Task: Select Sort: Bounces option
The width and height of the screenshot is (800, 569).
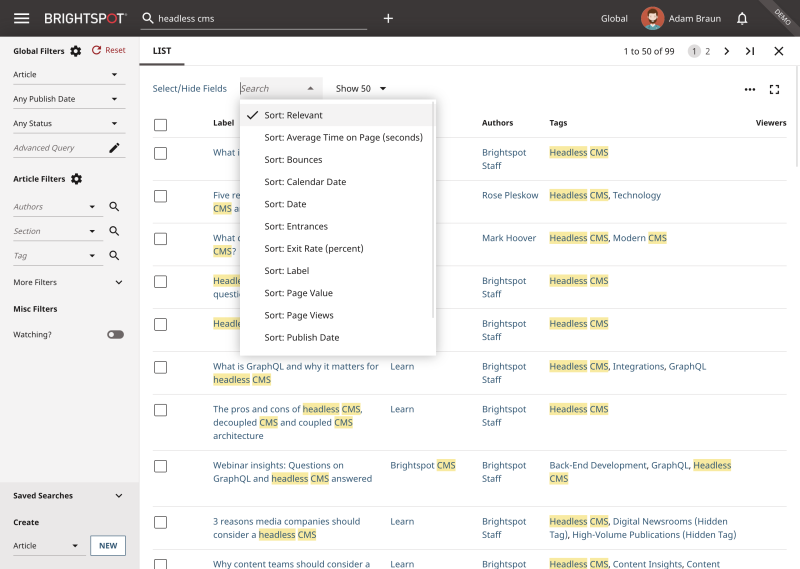Action: click(337, 160)
